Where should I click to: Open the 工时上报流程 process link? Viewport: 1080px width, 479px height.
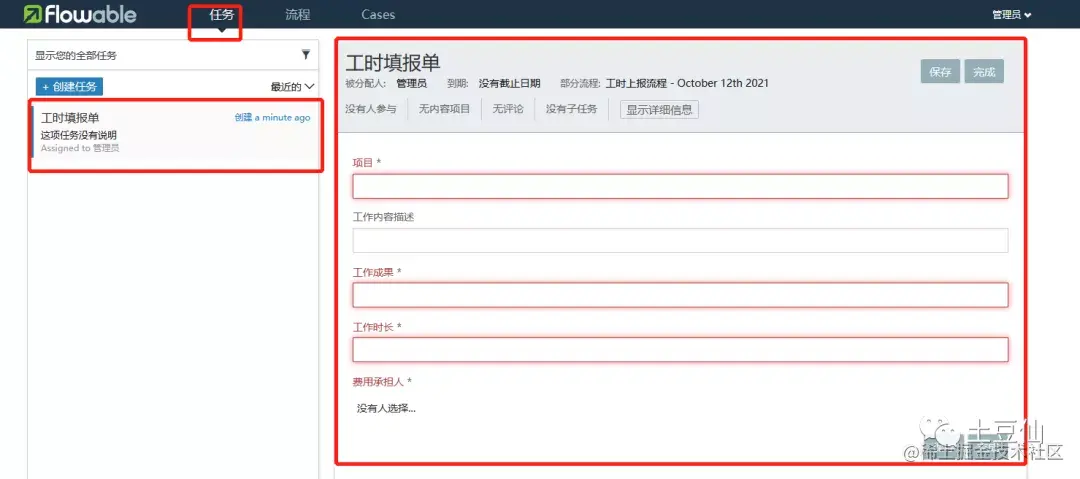[687, 83]
